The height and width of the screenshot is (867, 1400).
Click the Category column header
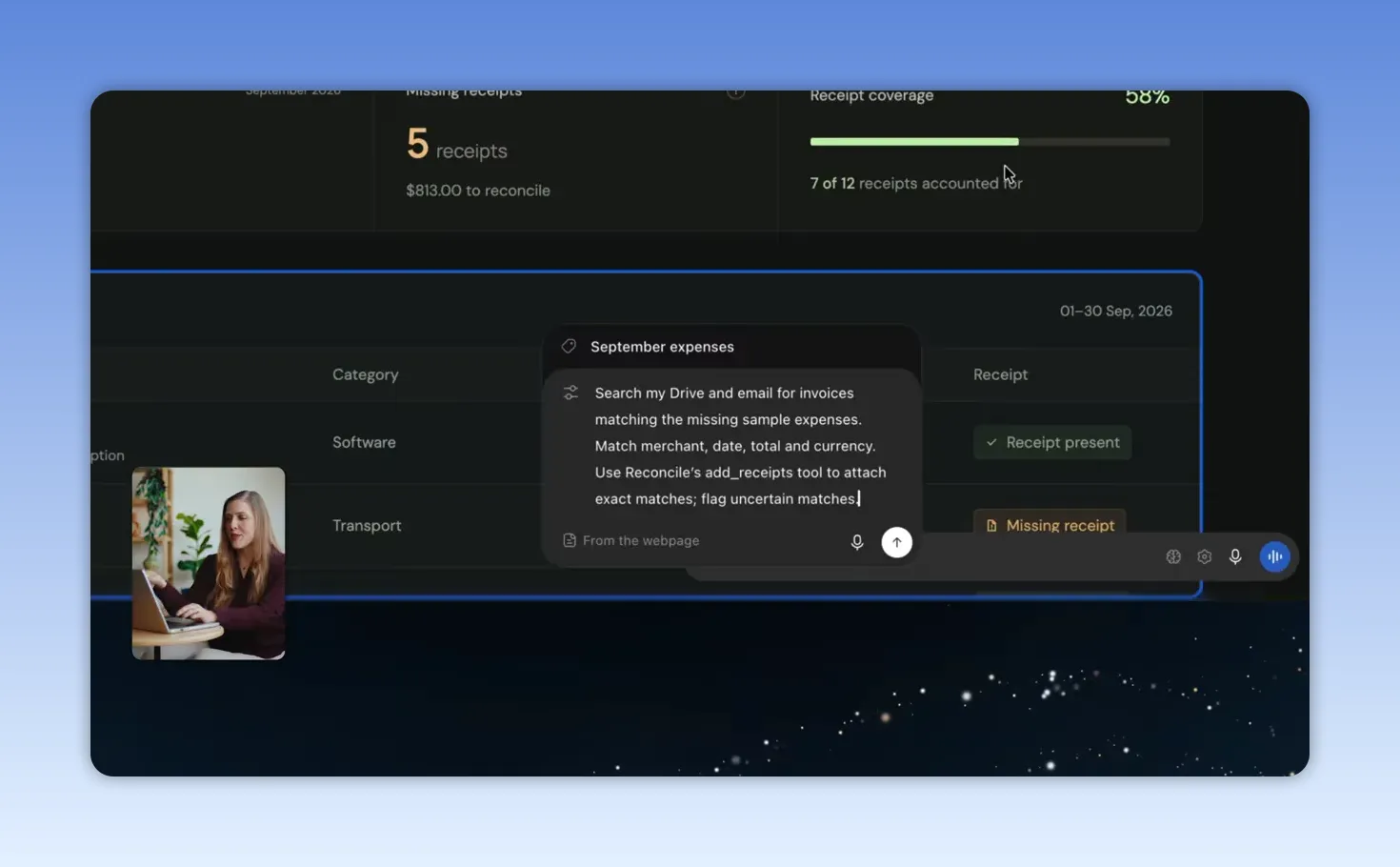(366, 374)
